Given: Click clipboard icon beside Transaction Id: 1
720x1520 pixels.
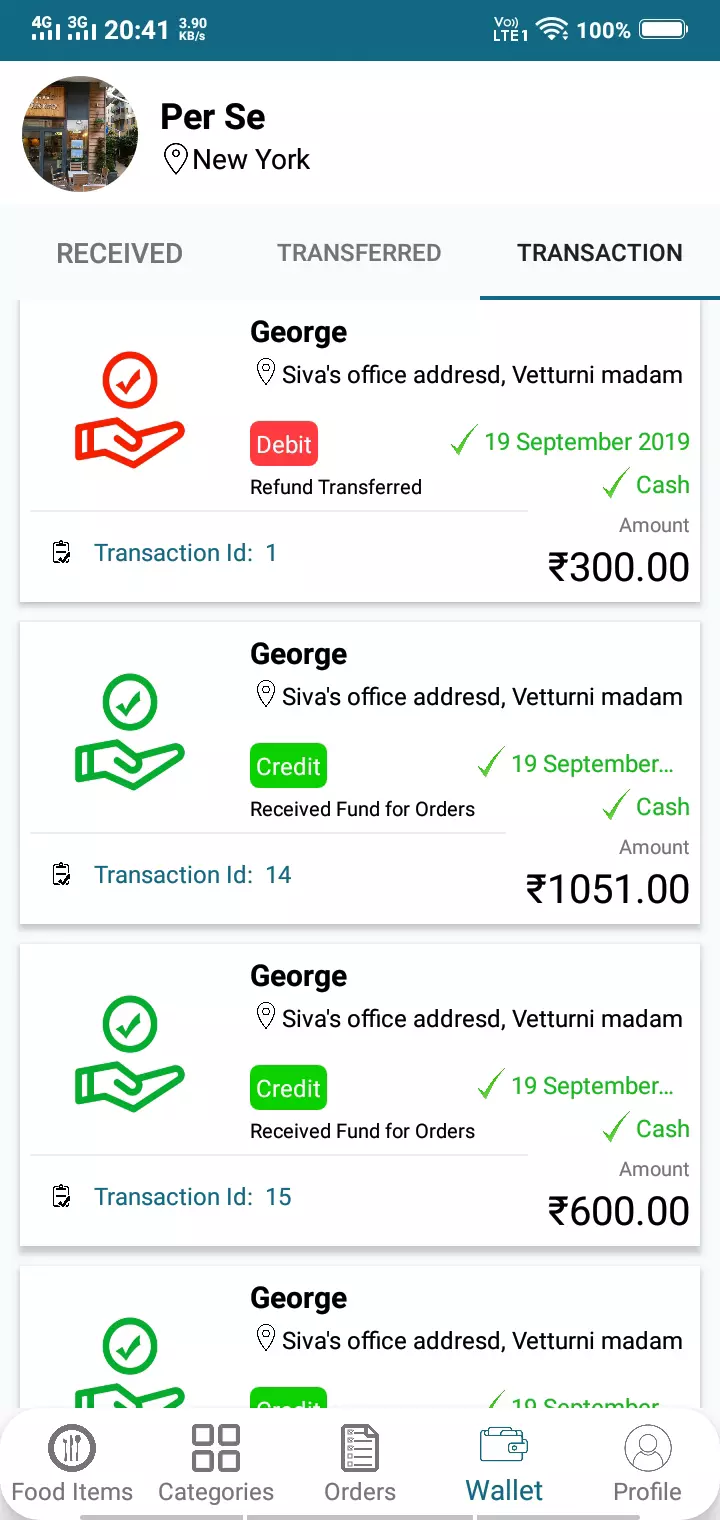Looking at the screenshot, I should pos(62,552).
